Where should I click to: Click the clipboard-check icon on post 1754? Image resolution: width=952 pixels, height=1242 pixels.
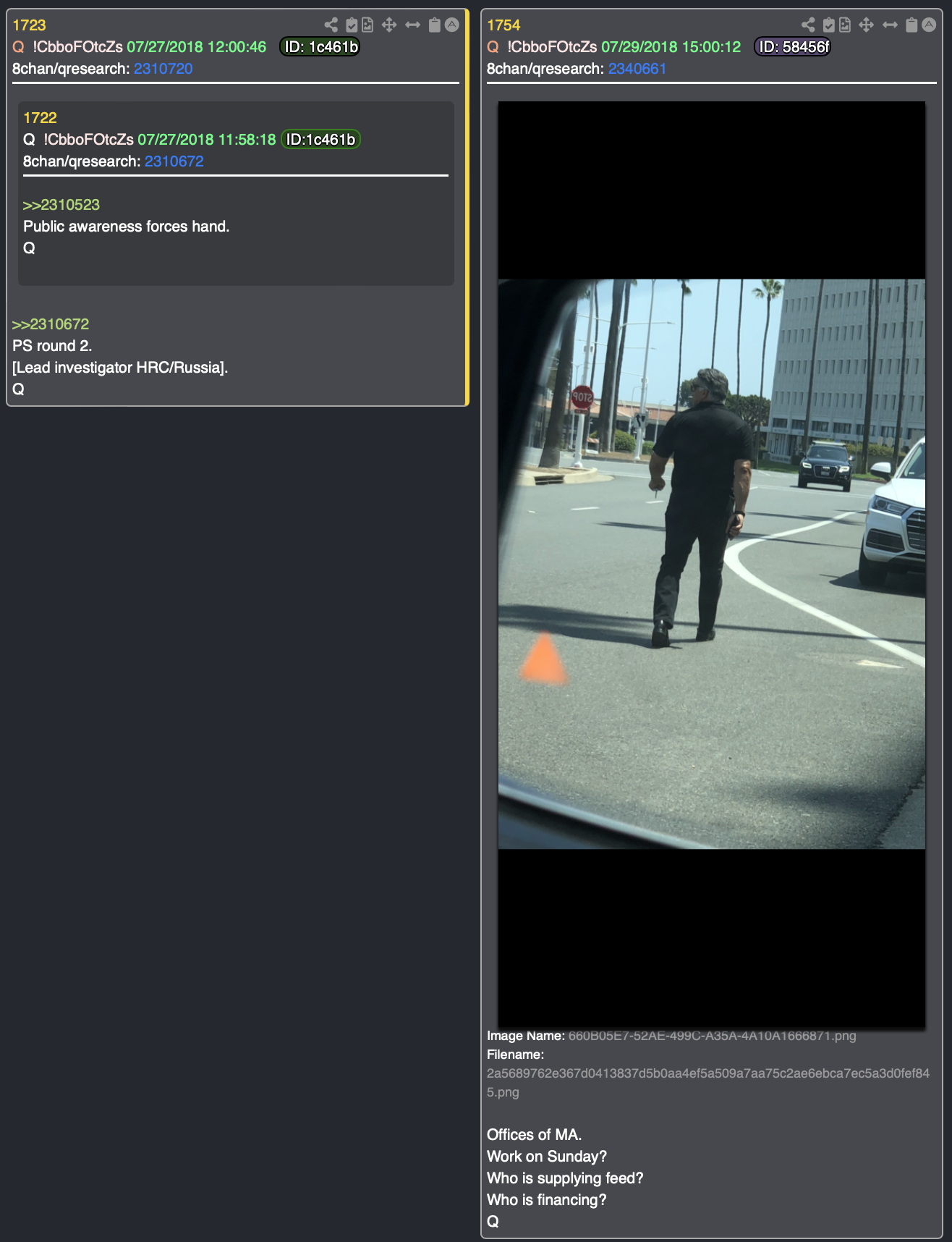[829, 25]
